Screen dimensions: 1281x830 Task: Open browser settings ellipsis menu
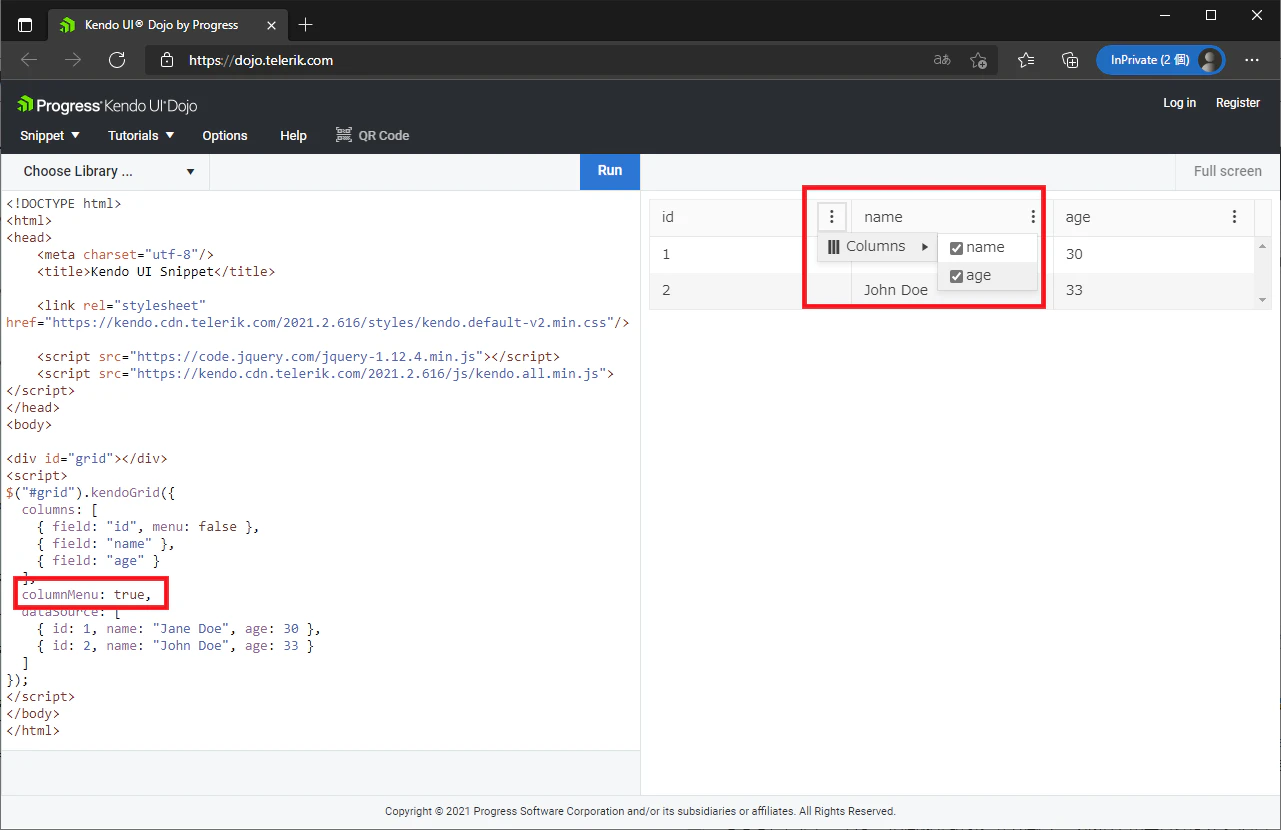point(1252,60)
